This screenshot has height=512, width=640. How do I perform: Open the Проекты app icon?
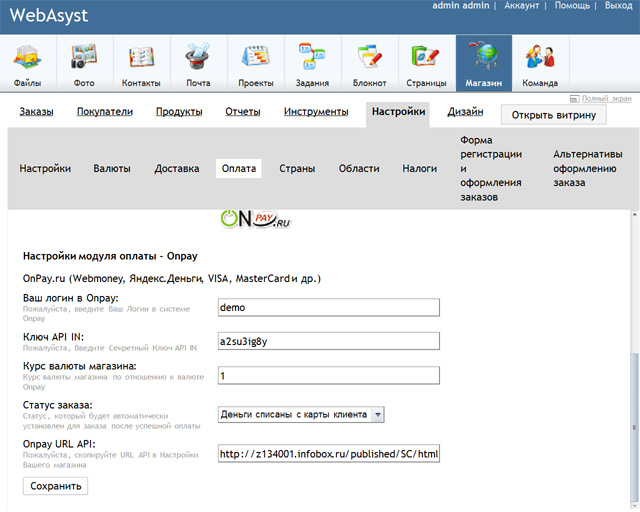tap(255, 63)
